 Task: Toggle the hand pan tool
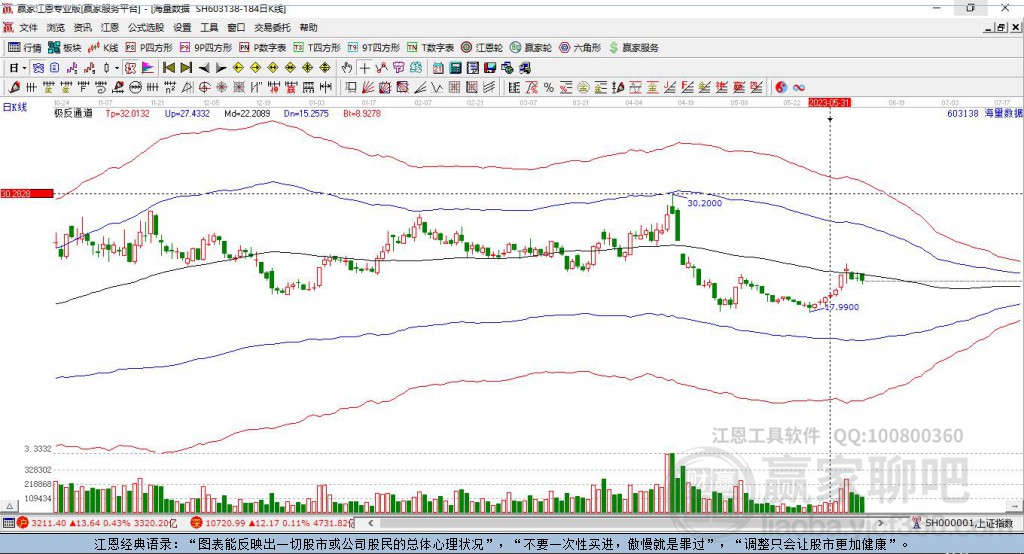[x=347, y=68]
